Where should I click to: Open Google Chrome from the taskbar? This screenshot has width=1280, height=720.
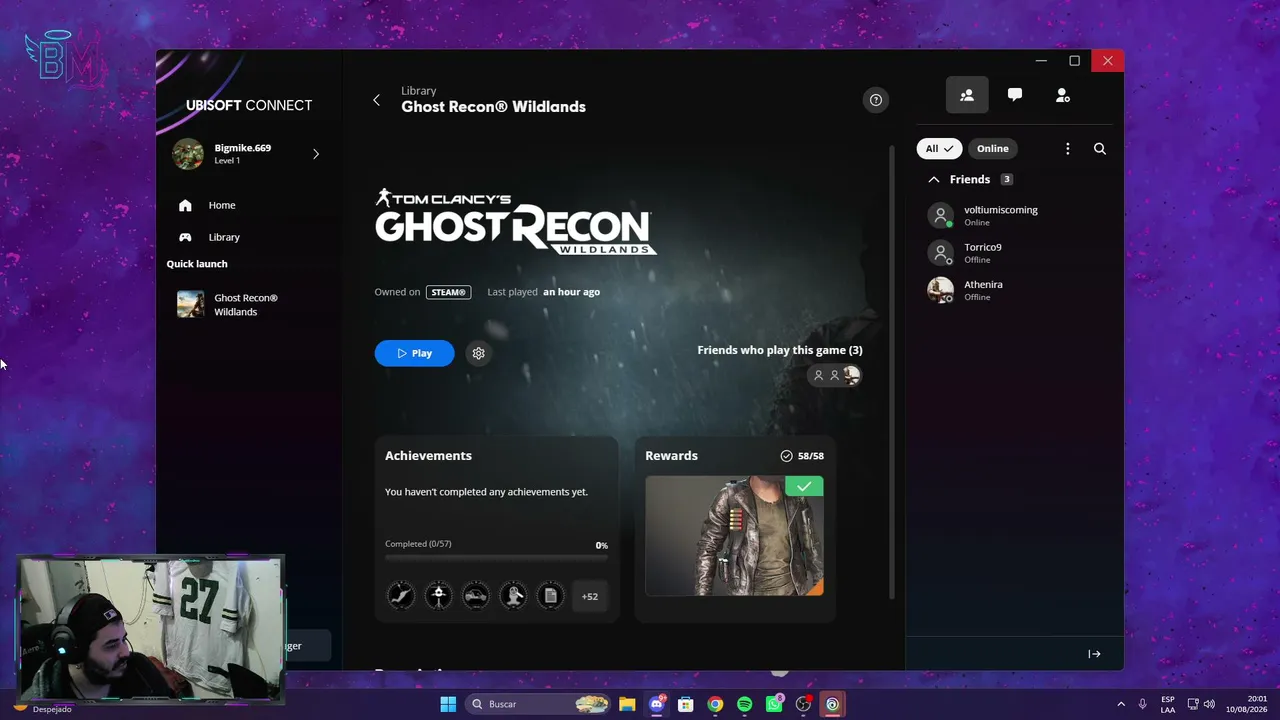point(715,704)
